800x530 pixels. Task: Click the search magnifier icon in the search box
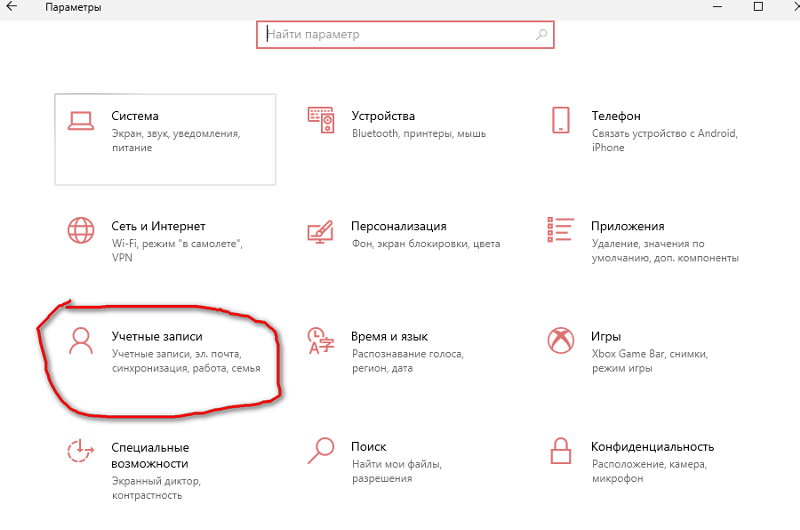541,35
